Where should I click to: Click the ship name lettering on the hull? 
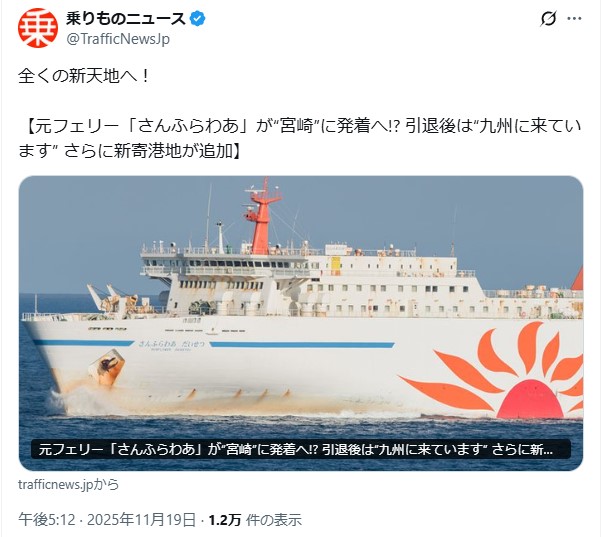pos(172,344)
